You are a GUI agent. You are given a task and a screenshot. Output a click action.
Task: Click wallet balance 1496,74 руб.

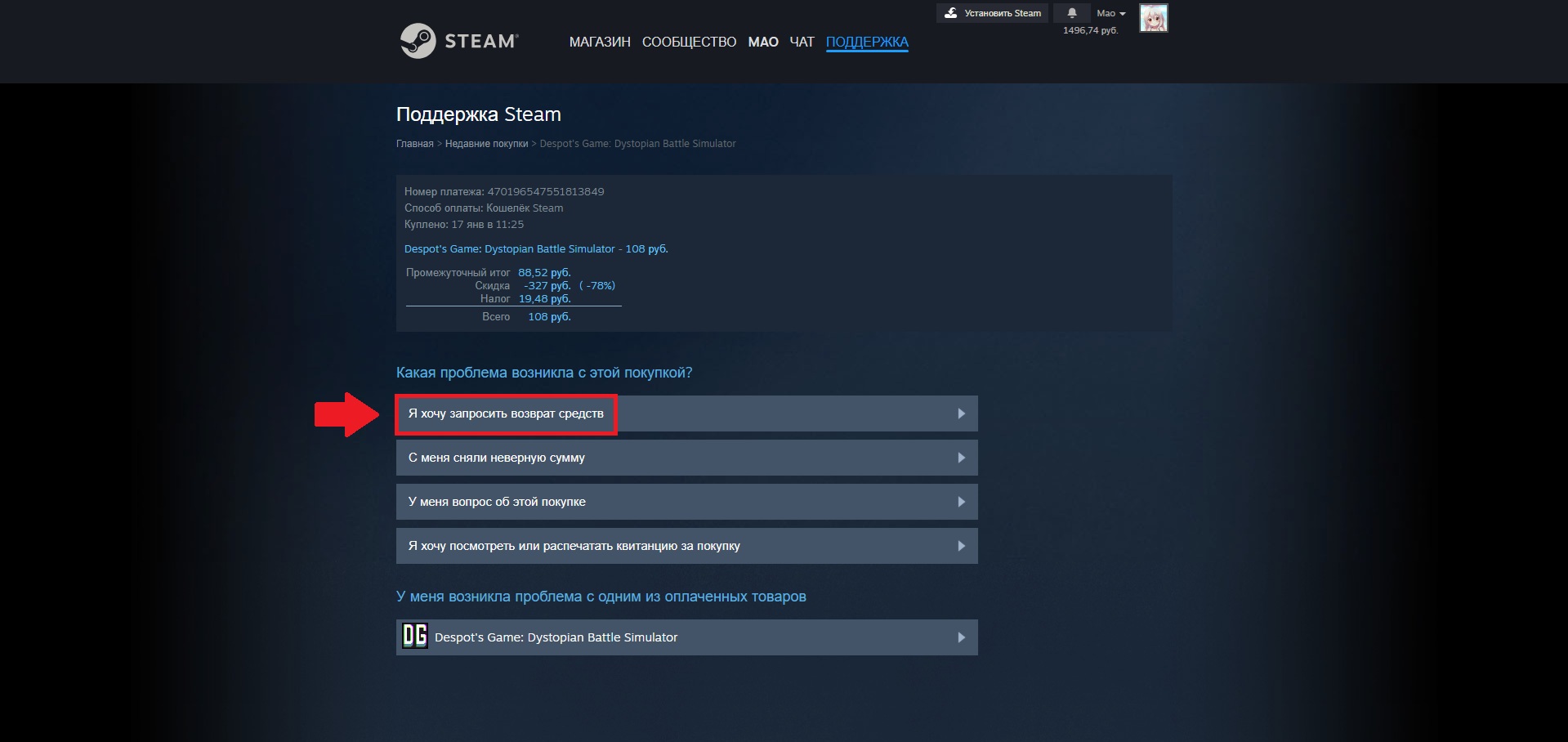pos(1090,30)
